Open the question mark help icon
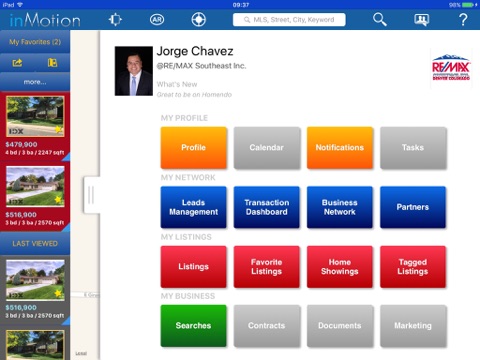Viewport: 480px width, 360px height. point(463,20)
